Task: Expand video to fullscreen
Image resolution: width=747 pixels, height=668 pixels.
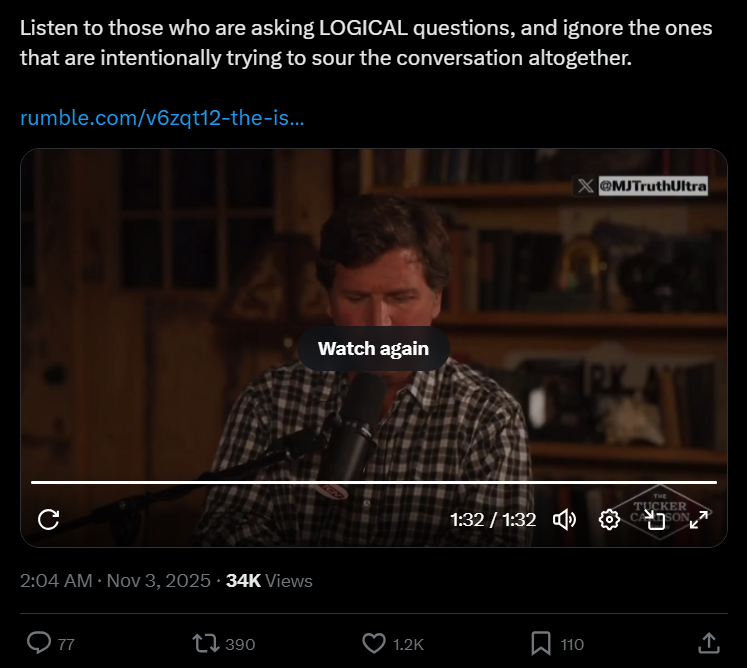Action: [699, 519]
